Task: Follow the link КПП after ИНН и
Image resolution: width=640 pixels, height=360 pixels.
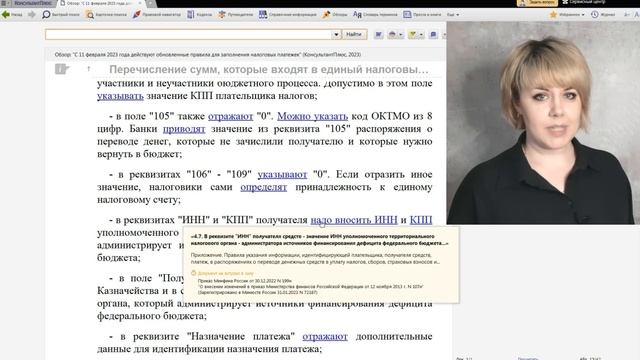Action: [421, 220]
